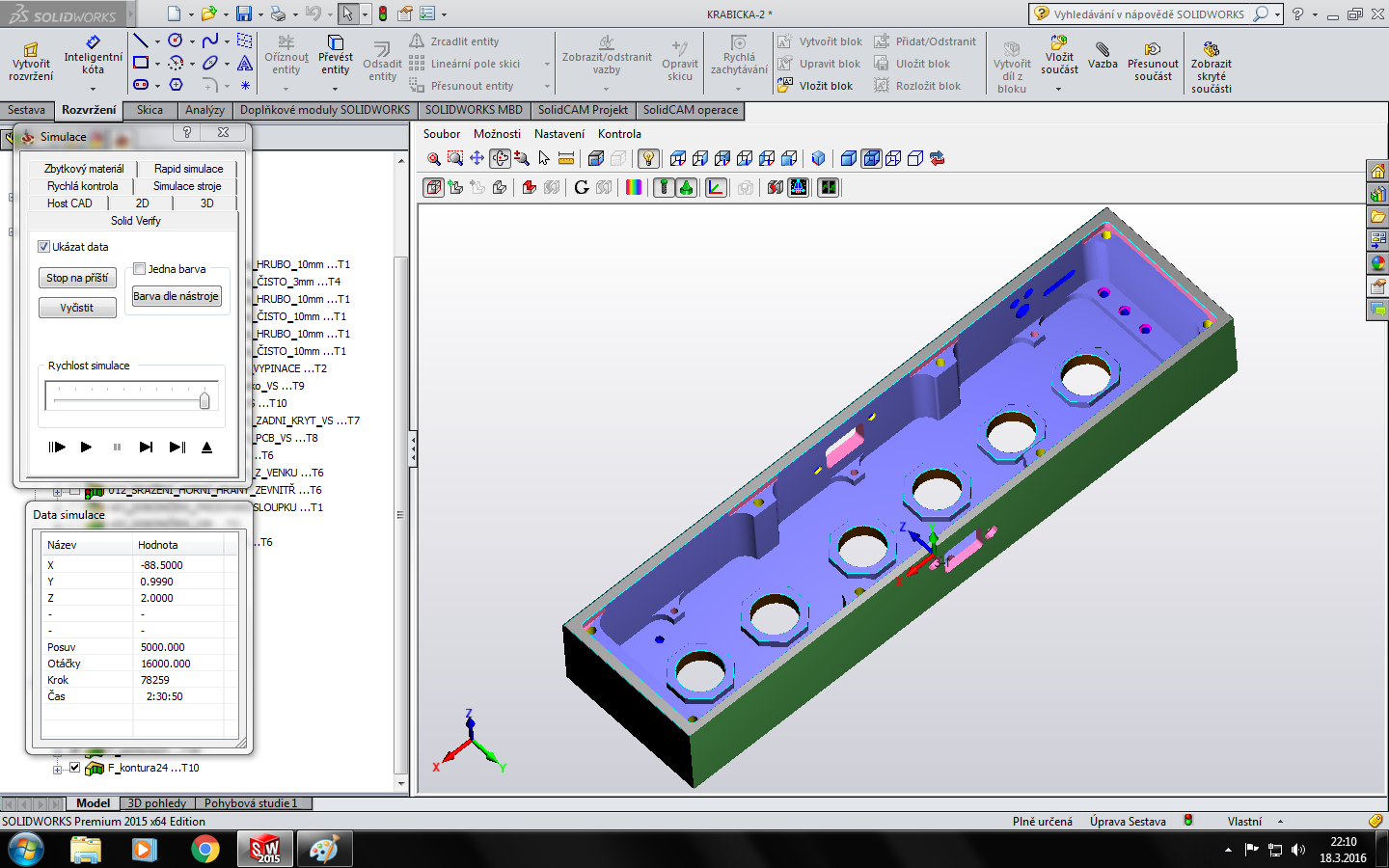Click the rainbow color spectrum icon
The width and height of the screenshot is (1389, 868).
[634, 187]
